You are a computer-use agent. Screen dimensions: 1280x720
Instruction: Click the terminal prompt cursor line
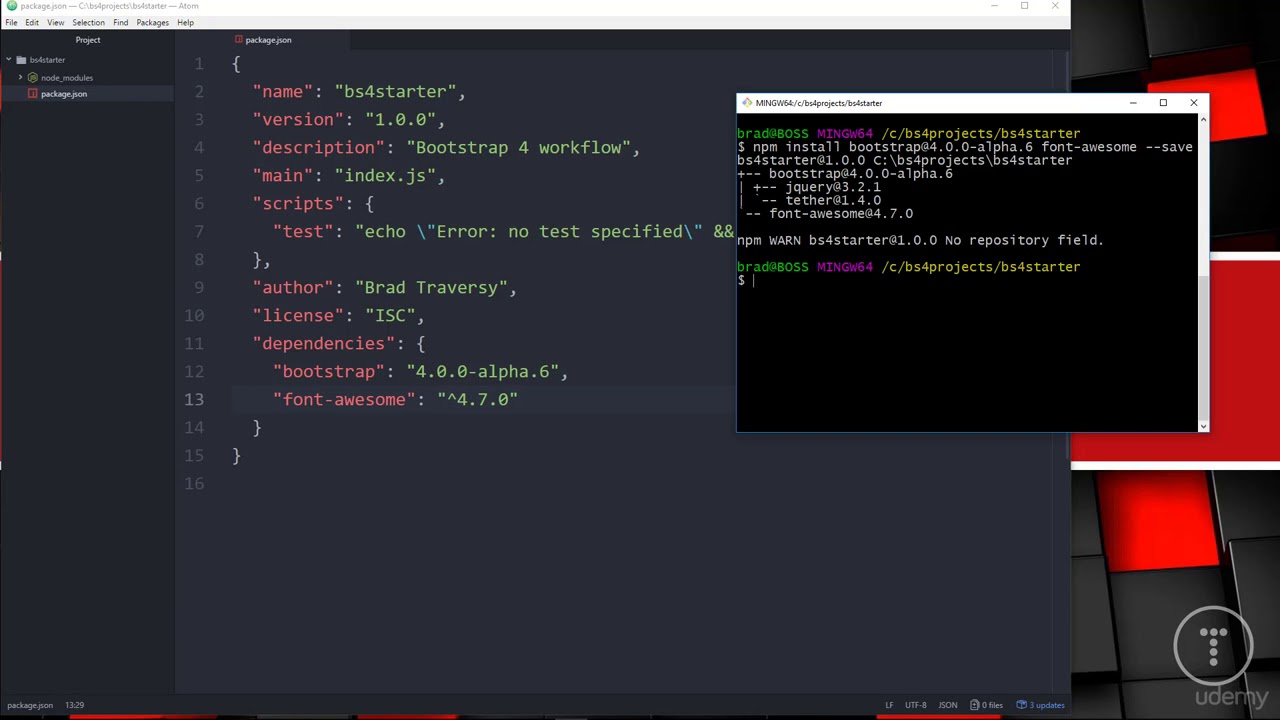746,281
